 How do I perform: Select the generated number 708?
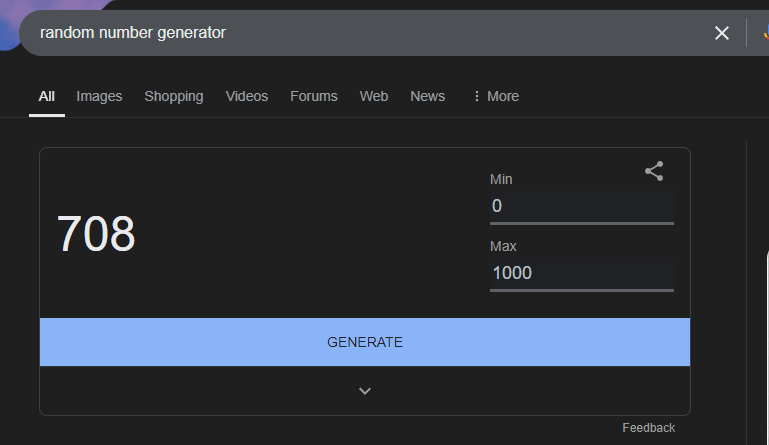click(x=96, y=234)
